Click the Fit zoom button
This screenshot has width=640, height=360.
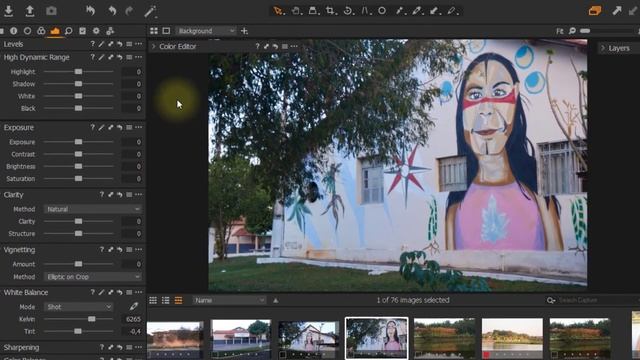pos(559,31)
